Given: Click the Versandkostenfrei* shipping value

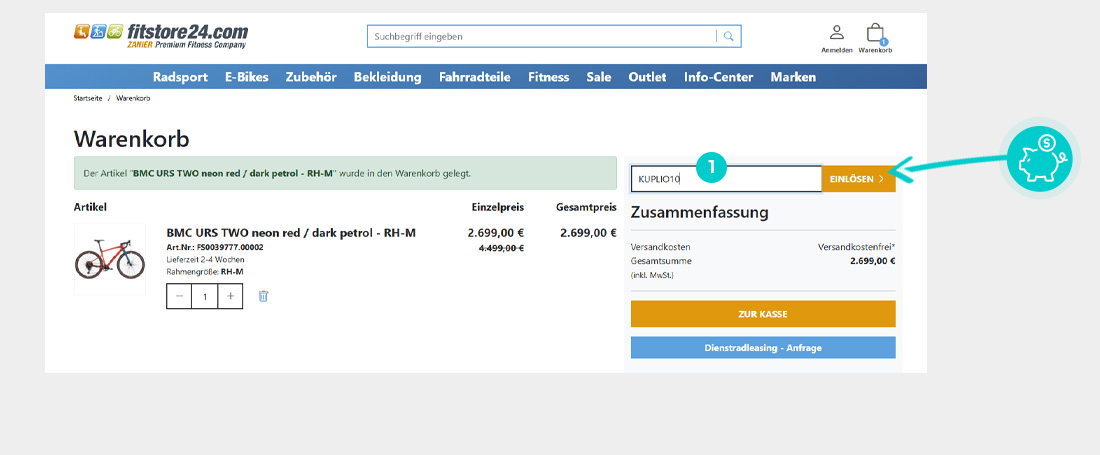Looking at the screenshot, I should click(857, 247).
